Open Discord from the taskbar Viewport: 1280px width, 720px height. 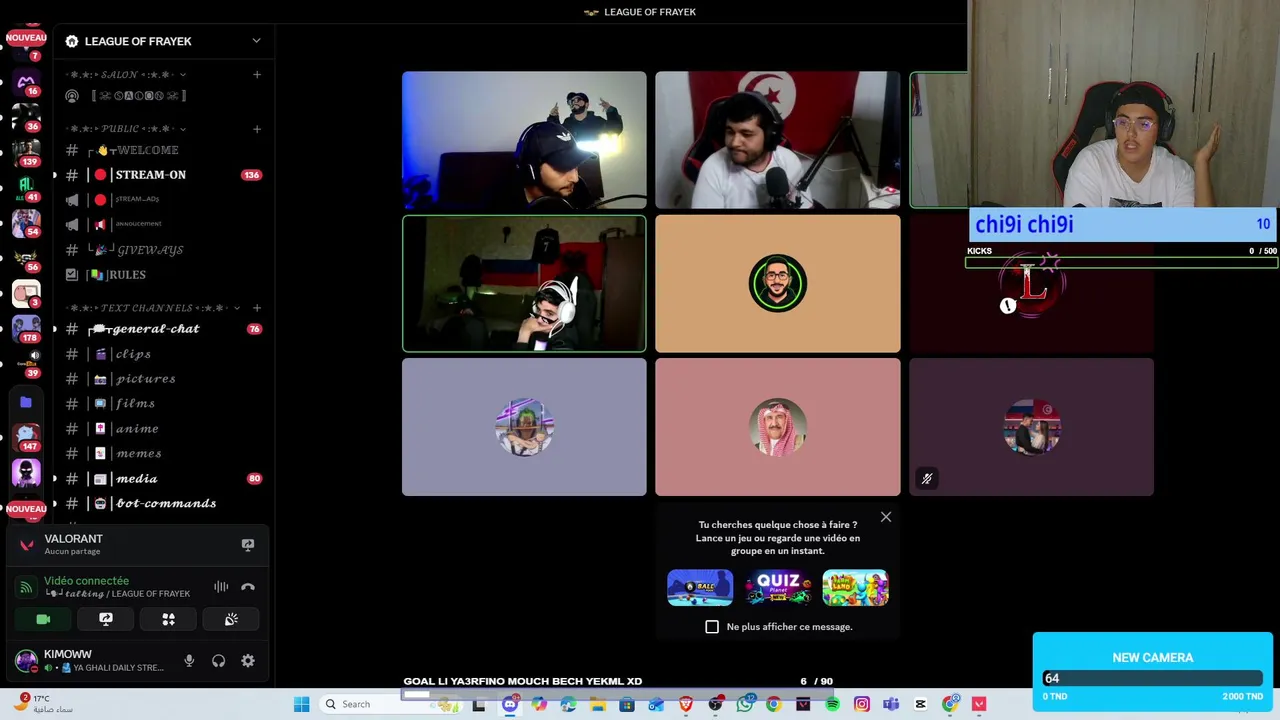pos(509,704)
